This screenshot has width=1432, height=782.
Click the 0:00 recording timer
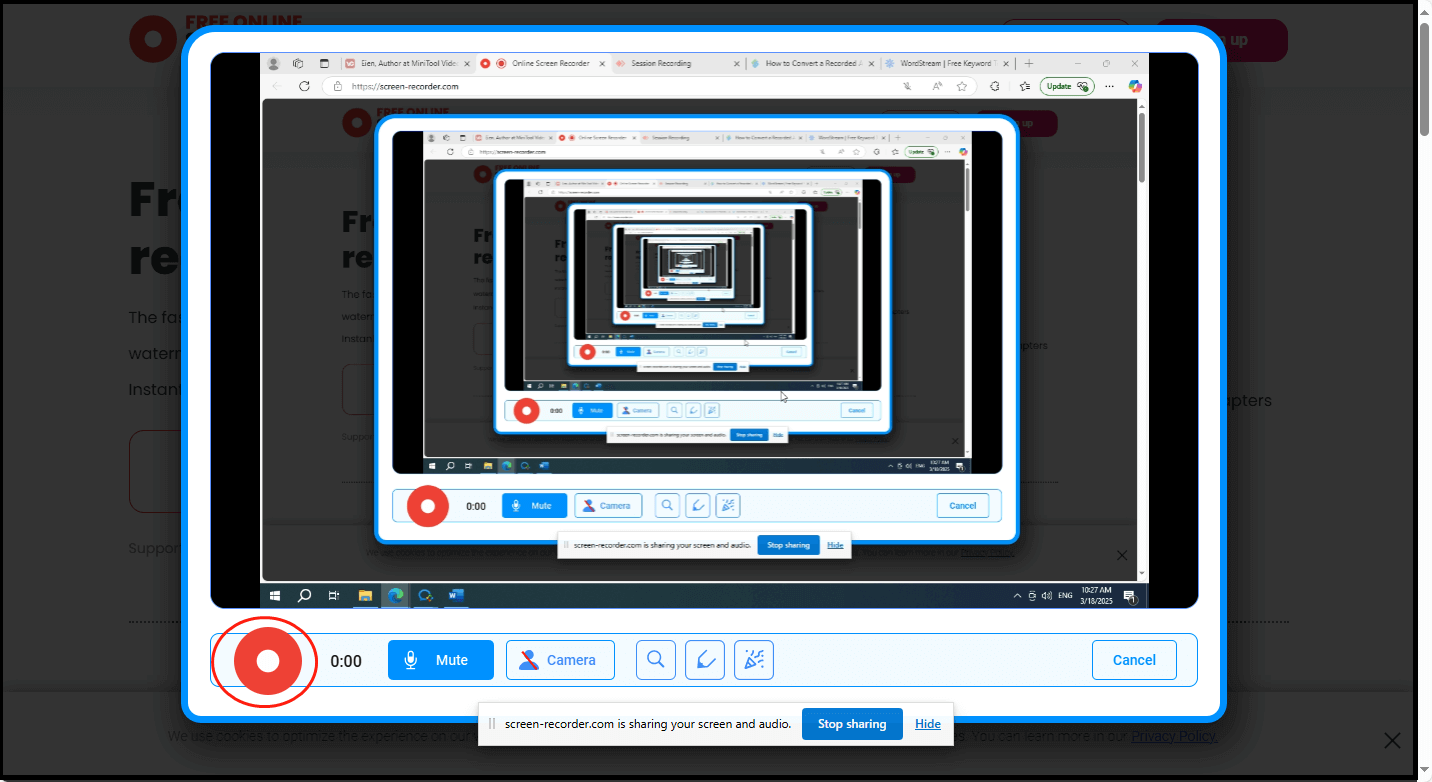346,660
